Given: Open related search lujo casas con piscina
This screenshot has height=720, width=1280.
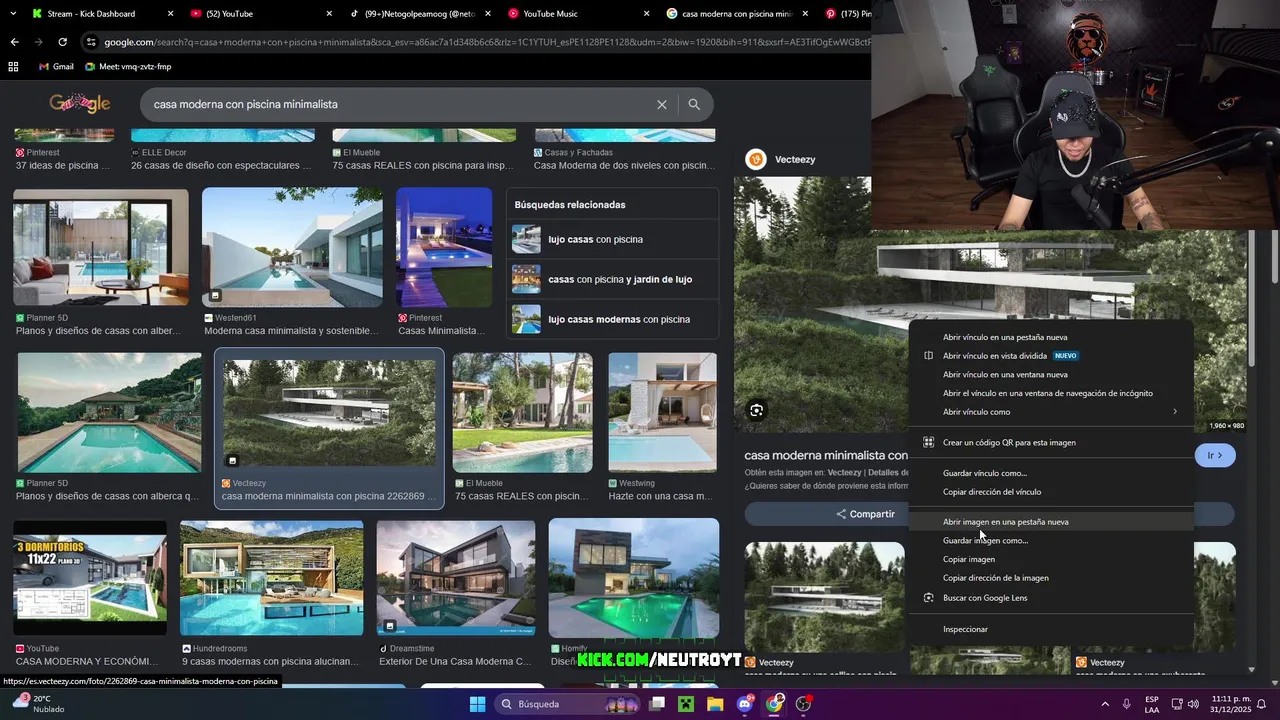Looking at the screenshot, I should pyautogui.click(x=612, y=239).
